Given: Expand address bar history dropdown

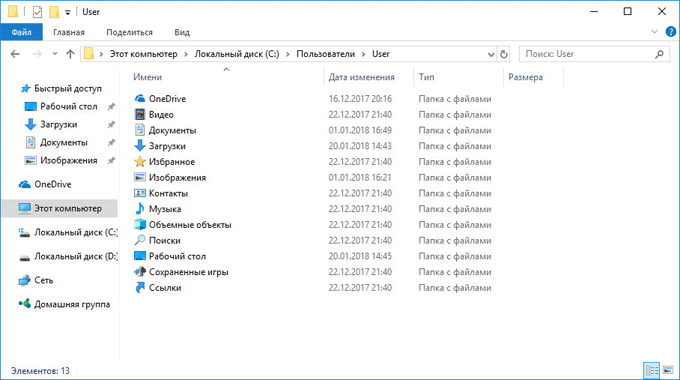Looking at the screenshot, I should pos(491,55).
